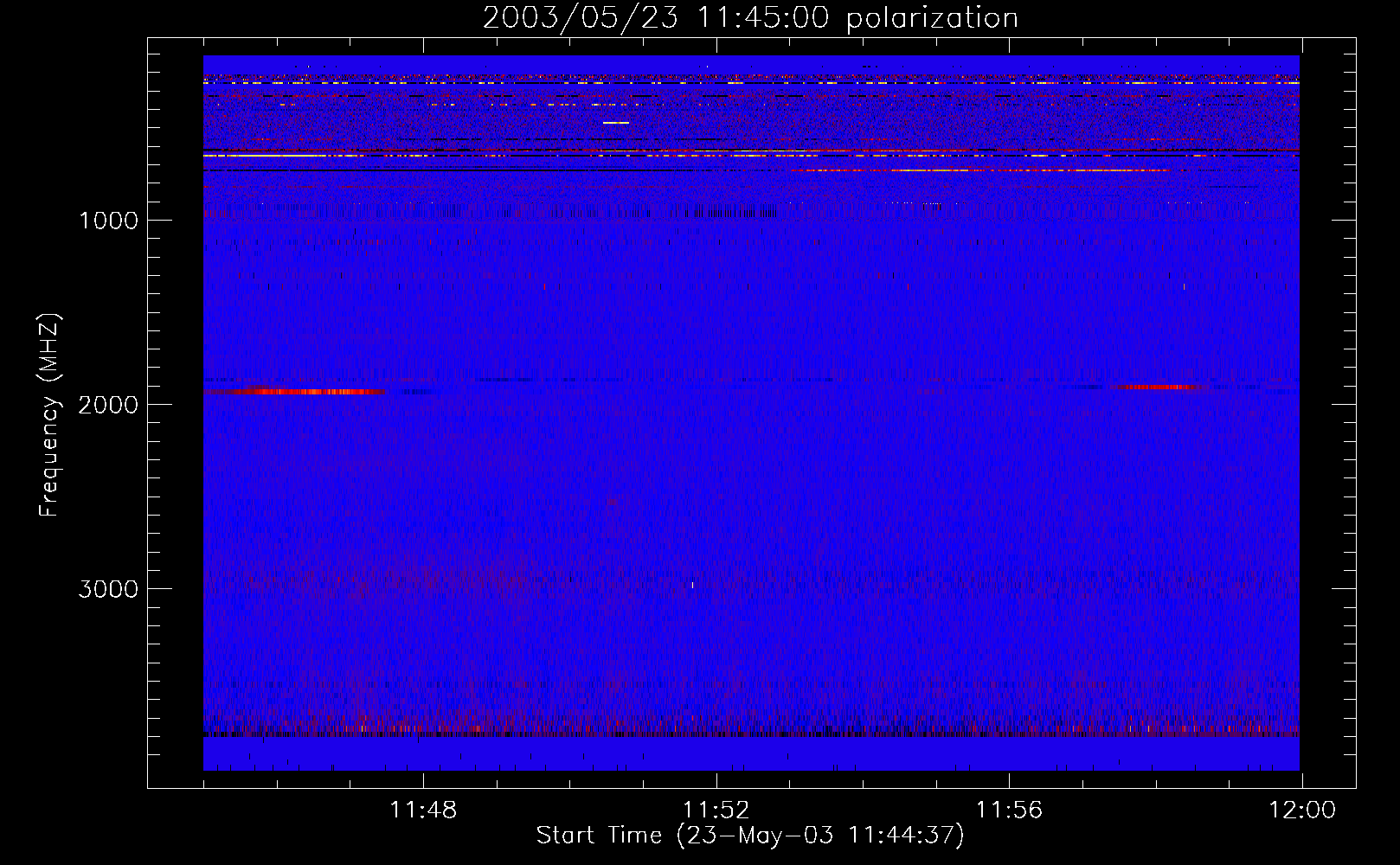Select the 'Frequency (MHZ)' vertical axis label
Screen dimensions: 1400x865
(49, 415)
